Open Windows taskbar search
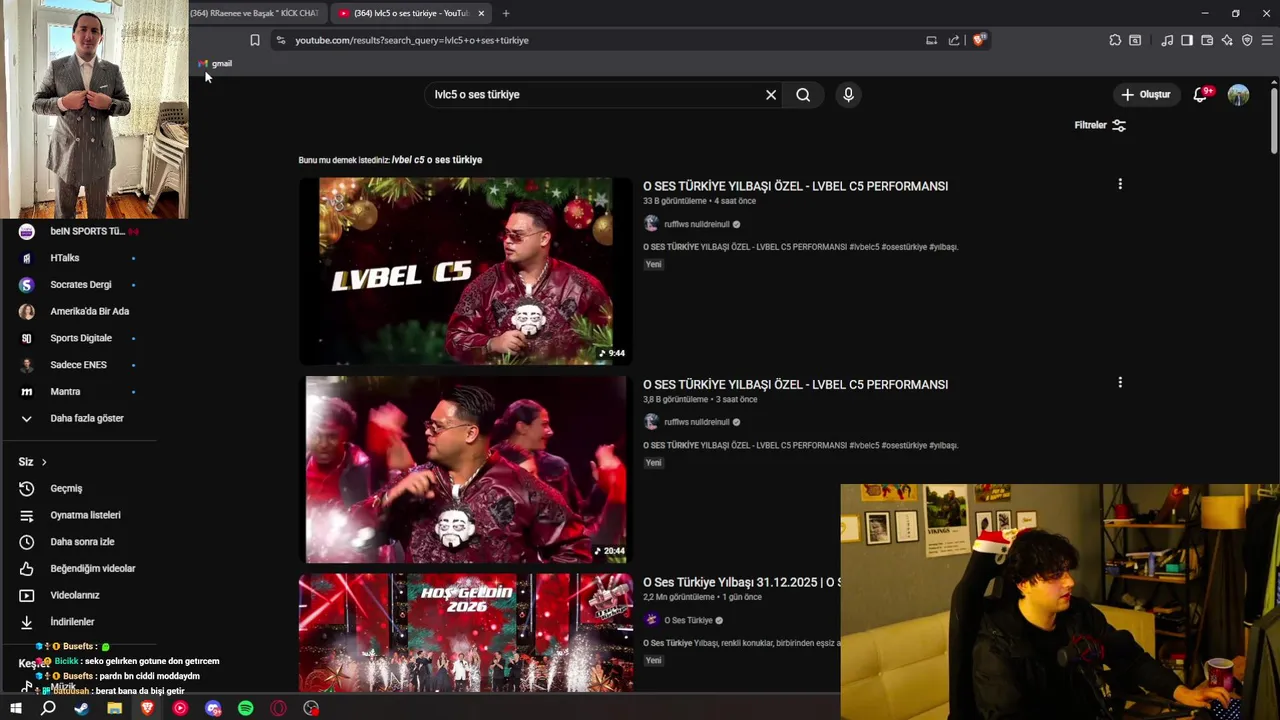Screen dimensions: 1280x720 [48, 708]
